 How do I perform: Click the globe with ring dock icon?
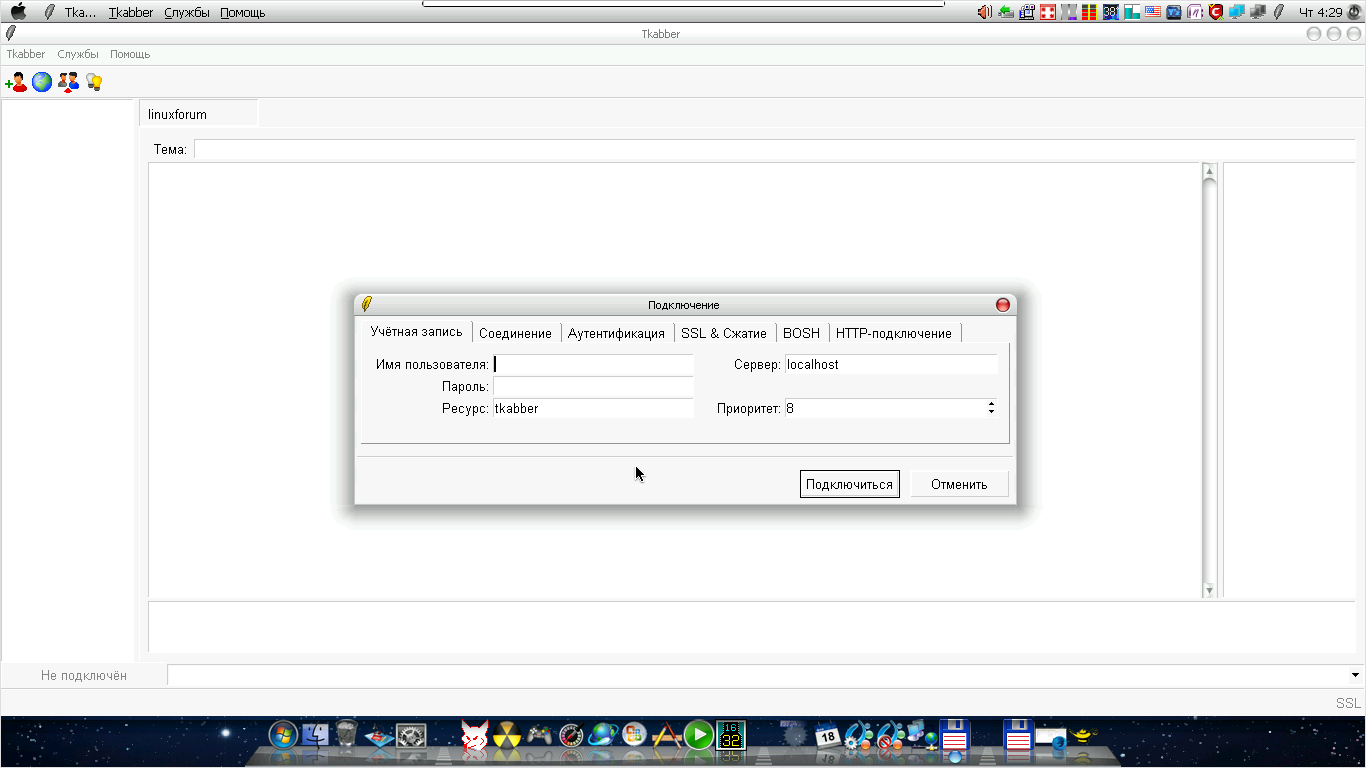click(x=602, y=736)
